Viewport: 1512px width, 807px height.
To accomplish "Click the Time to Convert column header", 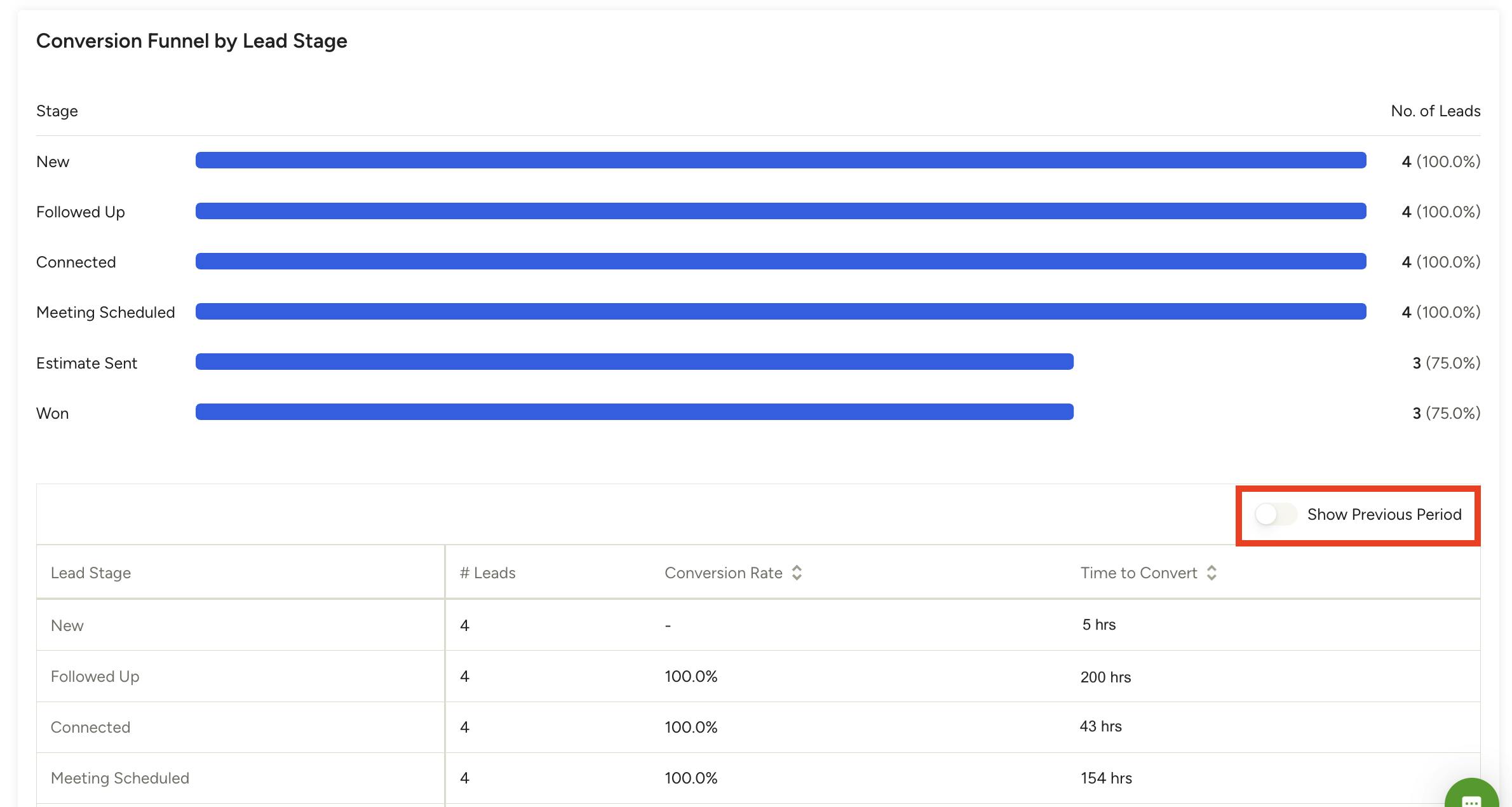I will [x=1138, y=573].
